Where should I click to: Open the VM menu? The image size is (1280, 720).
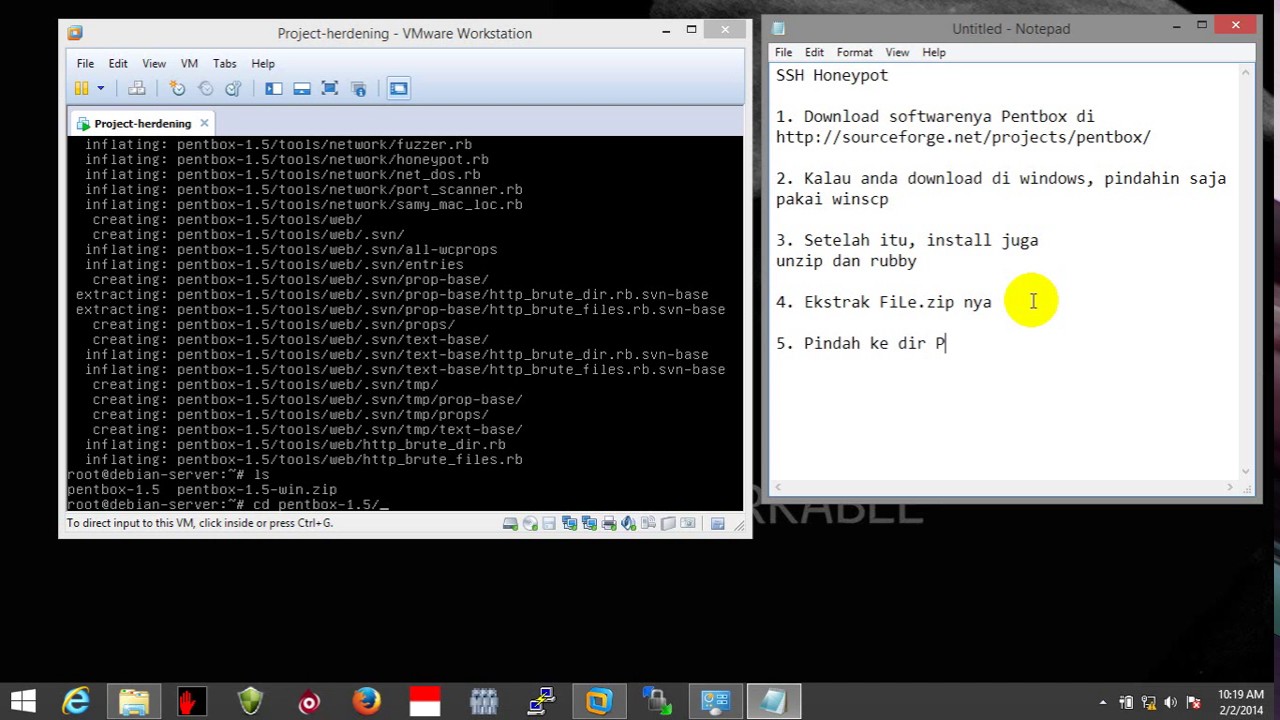tap(189, 63)
